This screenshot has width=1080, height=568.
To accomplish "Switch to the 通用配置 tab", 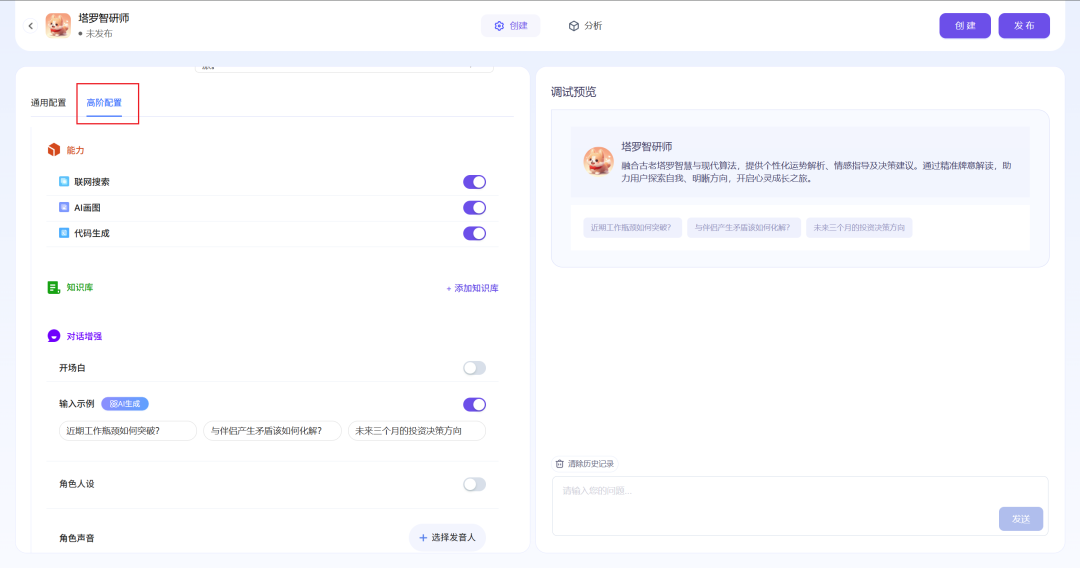I will tap(48, 103).
